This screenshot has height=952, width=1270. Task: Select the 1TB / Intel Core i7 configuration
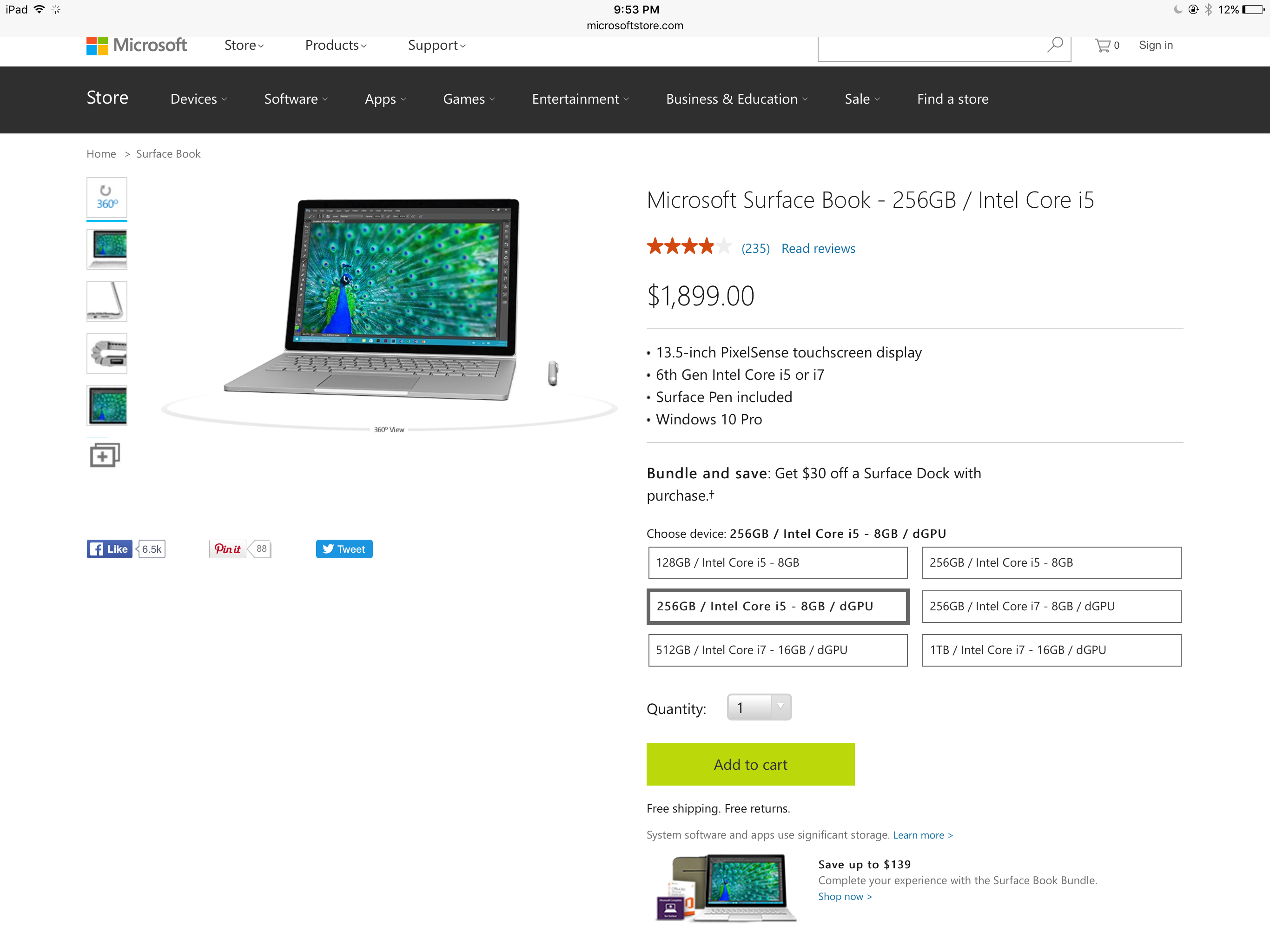pos(1051,650)
